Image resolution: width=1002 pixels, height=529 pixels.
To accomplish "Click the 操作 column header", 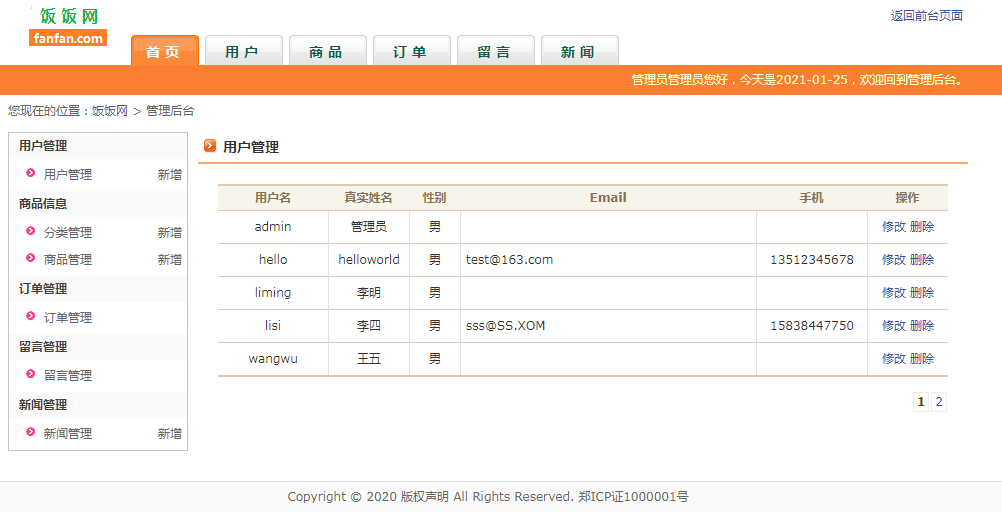I will [x=907, y=198].
